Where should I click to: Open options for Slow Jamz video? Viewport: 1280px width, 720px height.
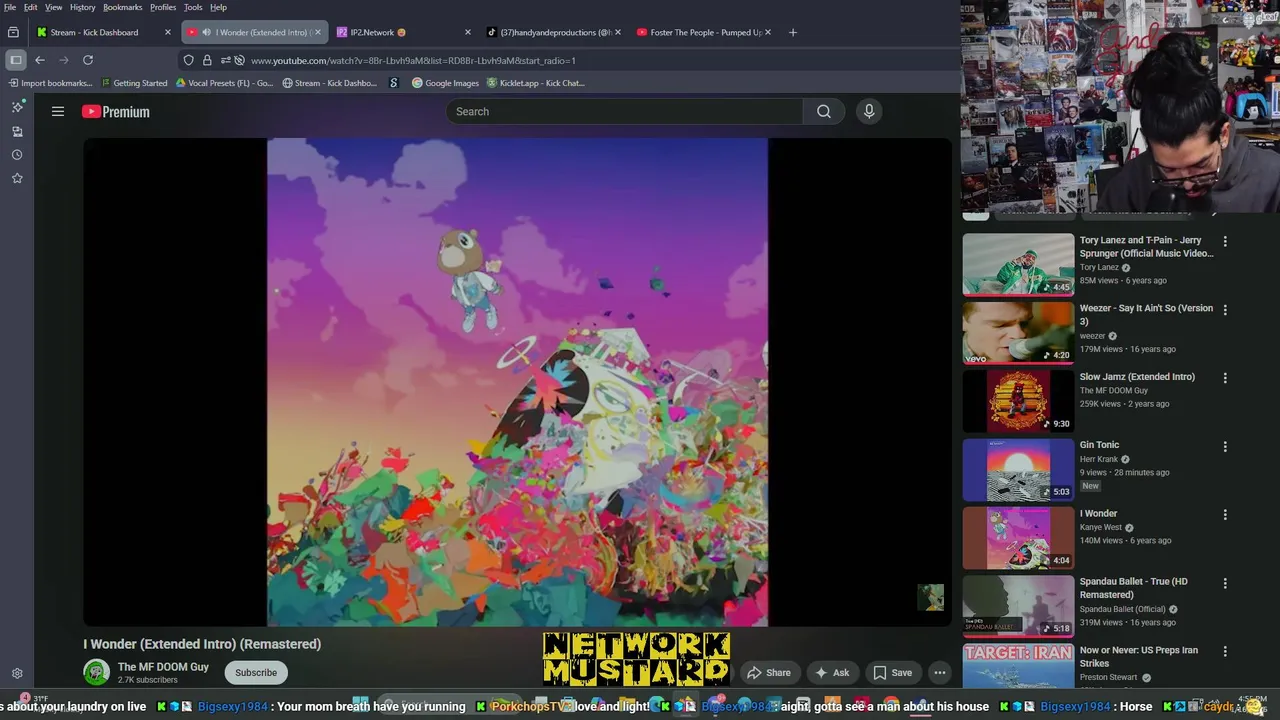1225,378
